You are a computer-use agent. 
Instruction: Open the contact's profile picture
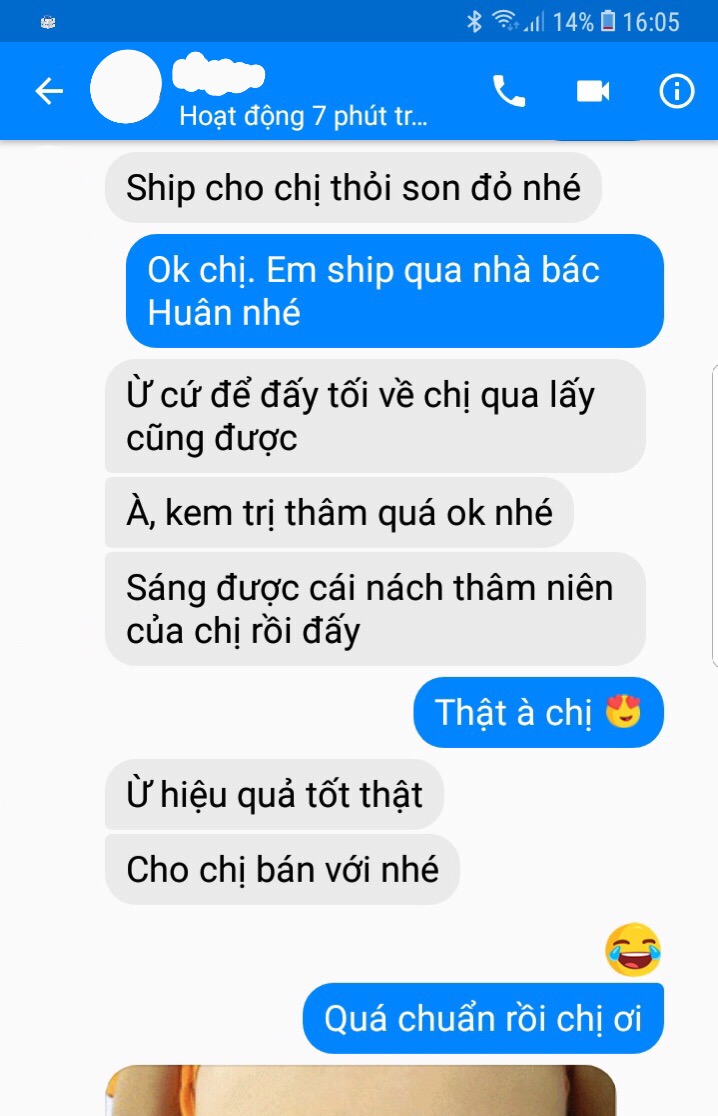(x=126, y=87)
